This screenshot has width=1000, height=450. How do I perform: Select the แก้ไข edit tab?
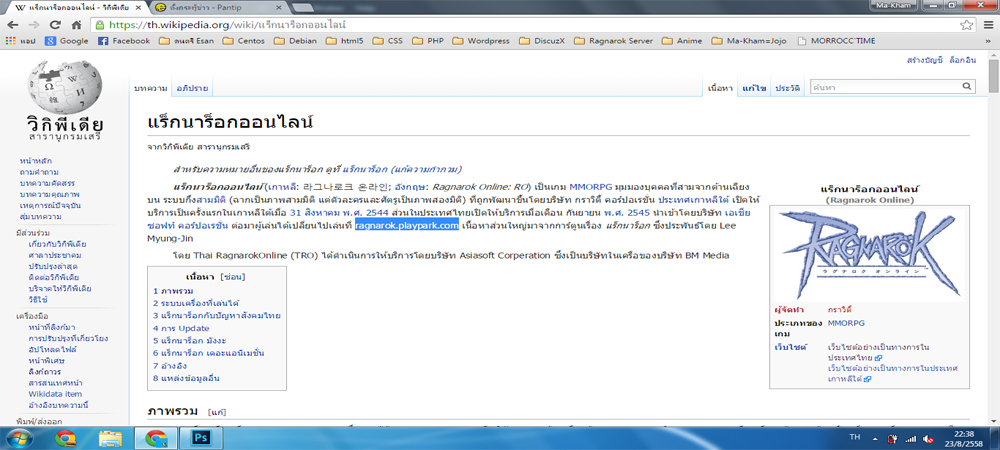click(x=753, y=88)
